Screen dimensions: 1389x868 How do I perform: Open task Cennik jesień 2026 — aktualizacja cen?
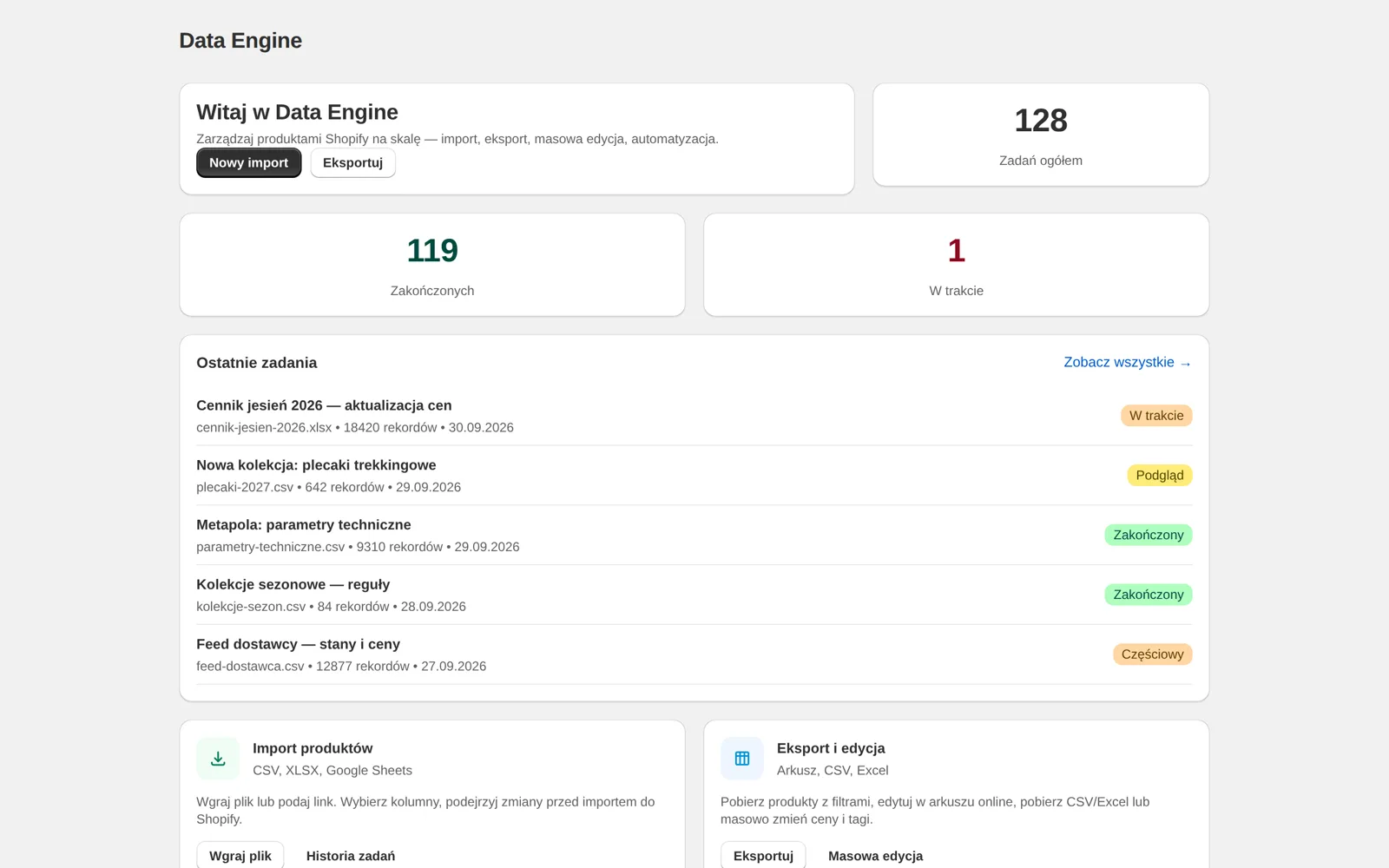click(324, 405)
